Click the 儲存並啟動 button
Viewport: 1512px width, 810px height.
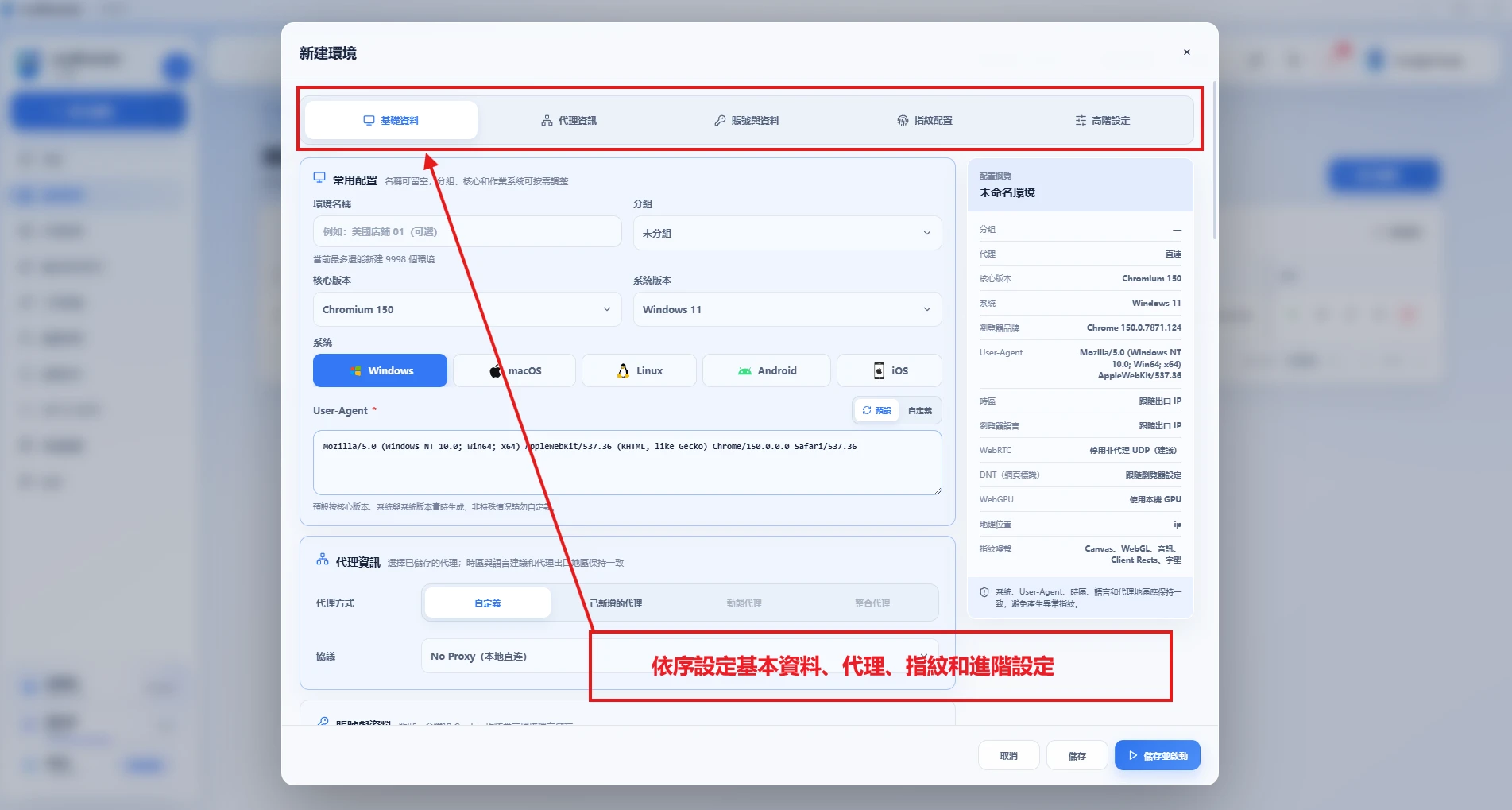coord(1158,755)
